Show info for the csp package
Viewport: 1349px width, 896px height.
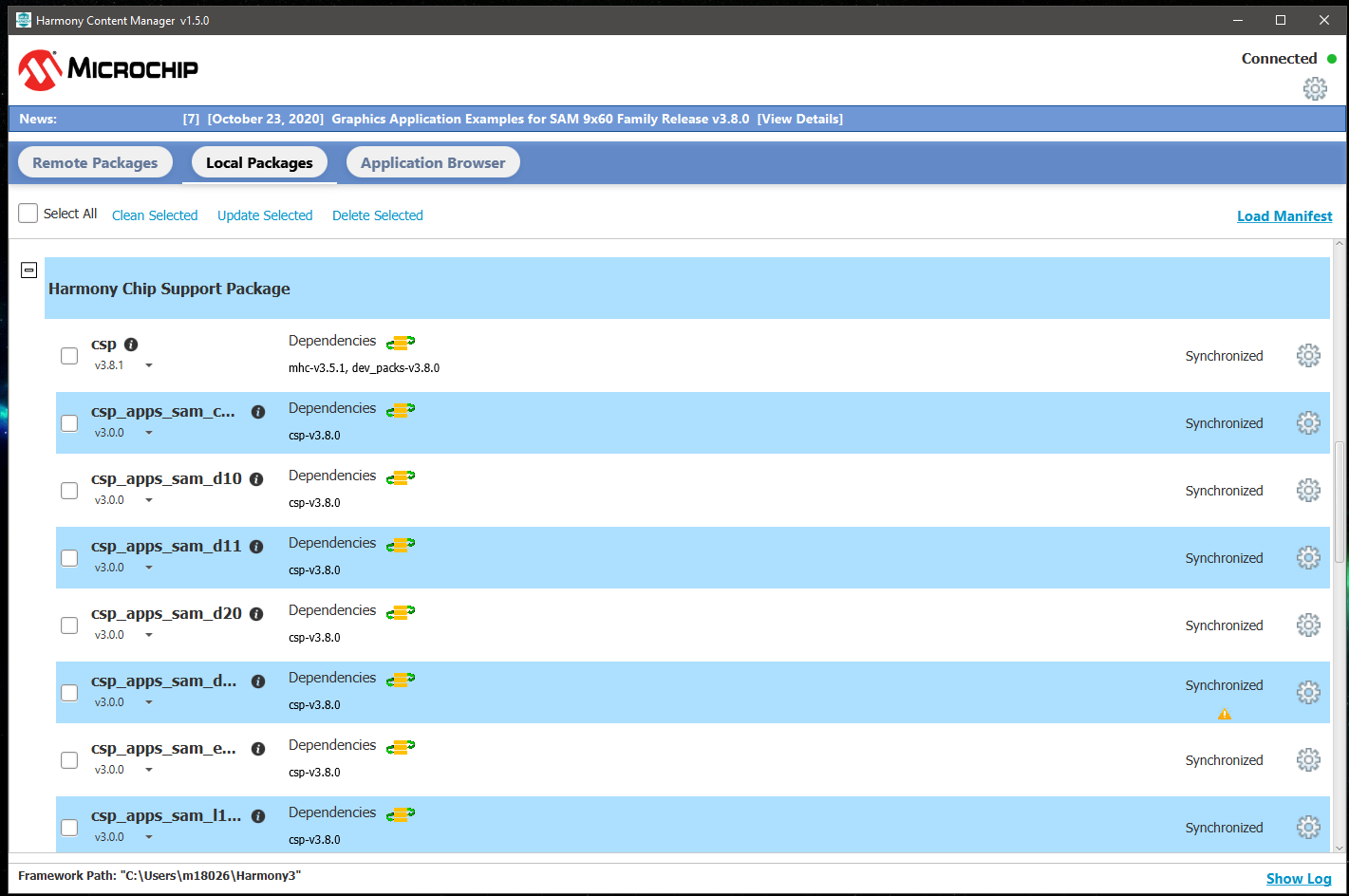(131, 345)
